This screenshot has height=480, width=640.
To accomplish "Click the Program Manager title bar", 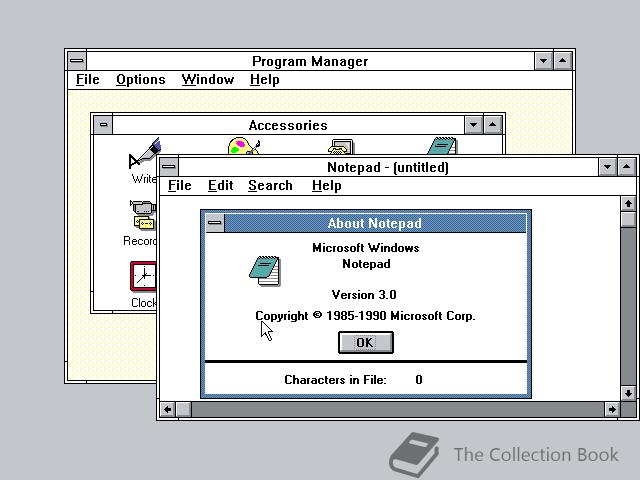I will pyautogui.click(x=310, y=61).
